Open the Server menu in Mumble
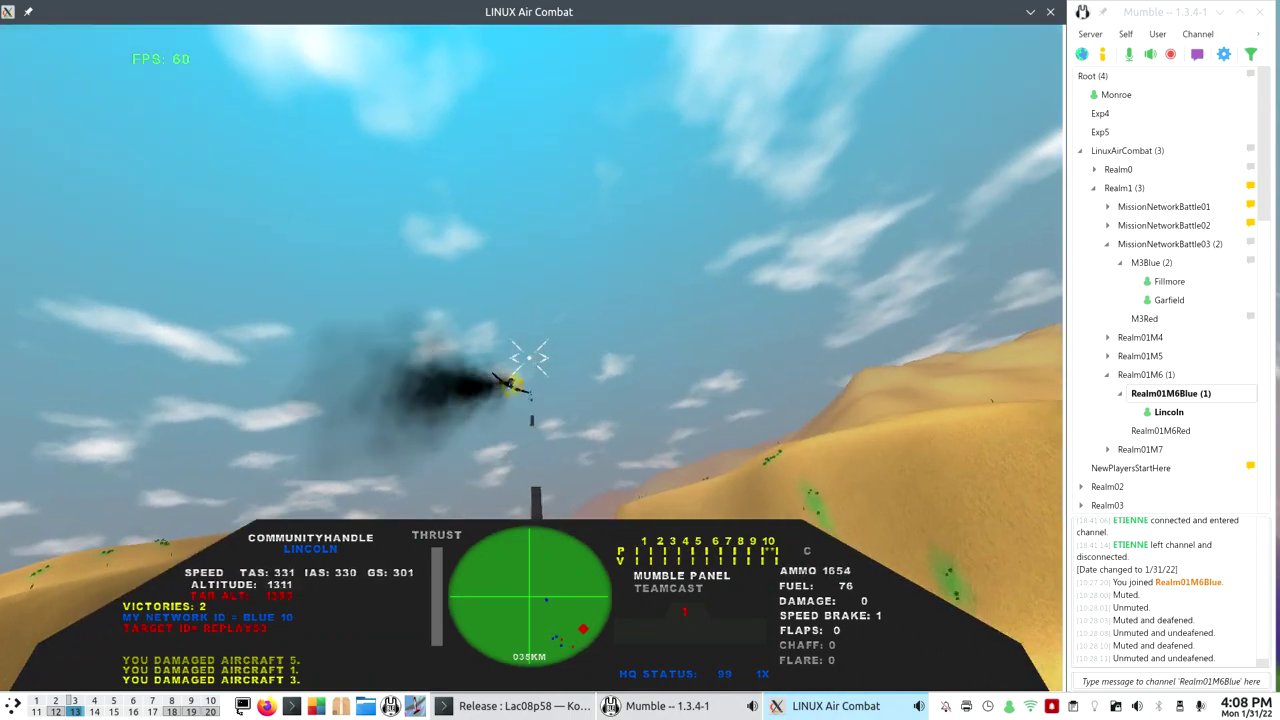Image resolution: width=1280 pixels, height=720 pixels. (1090, 34)
